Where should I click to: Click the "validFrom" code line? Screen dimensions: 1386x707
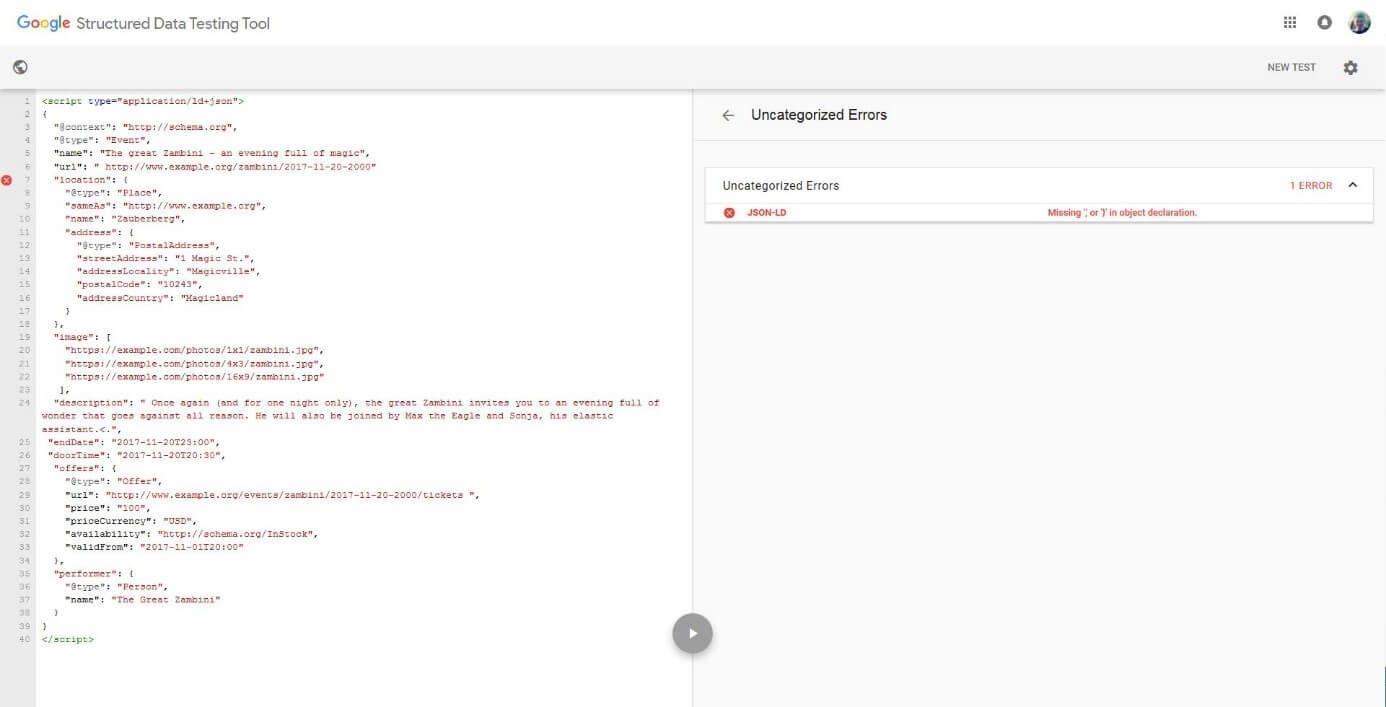pos(154,547)
